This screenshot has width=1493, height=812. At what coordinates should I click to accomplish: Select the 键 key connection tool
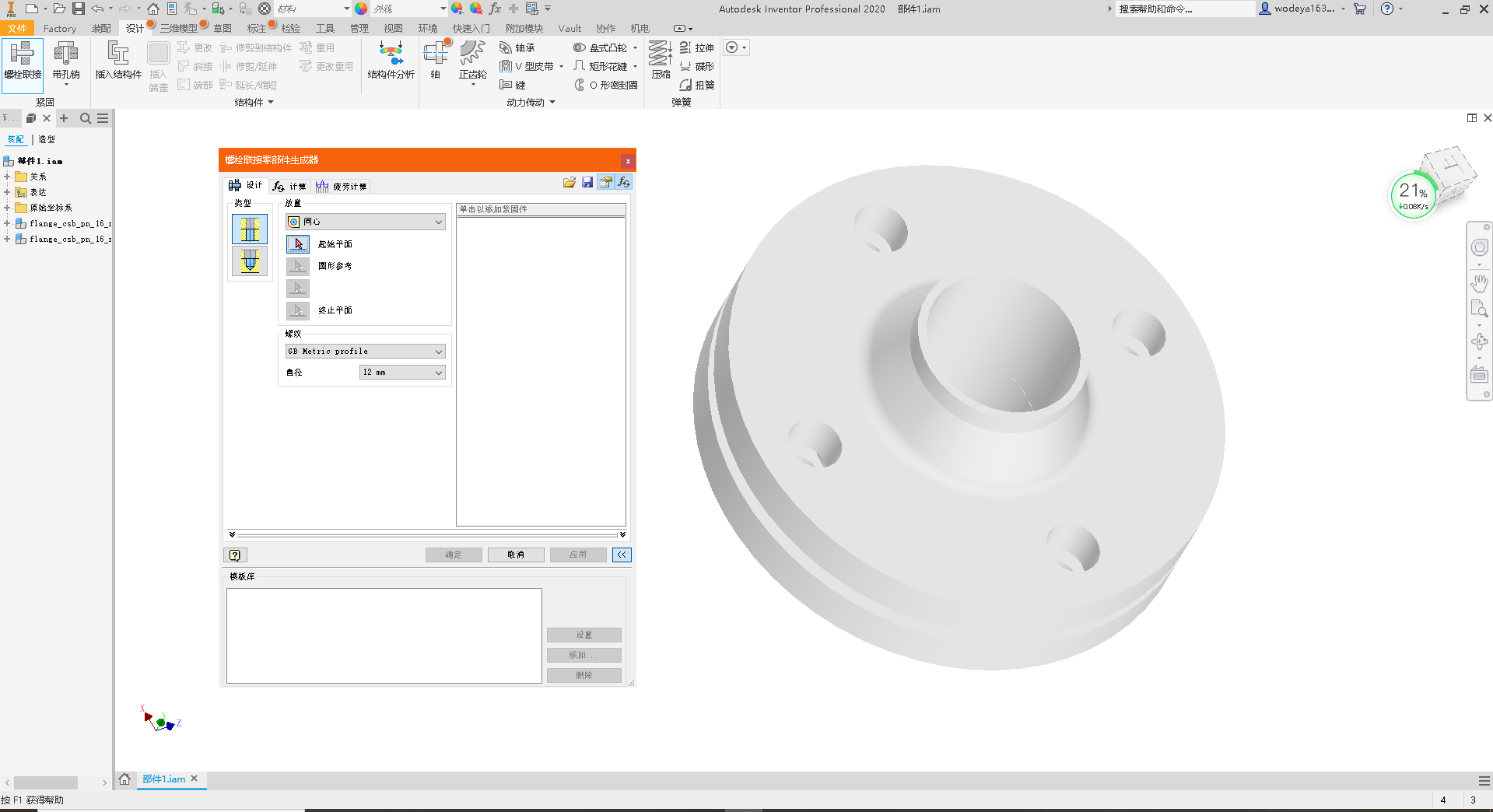tap(513, 85)
